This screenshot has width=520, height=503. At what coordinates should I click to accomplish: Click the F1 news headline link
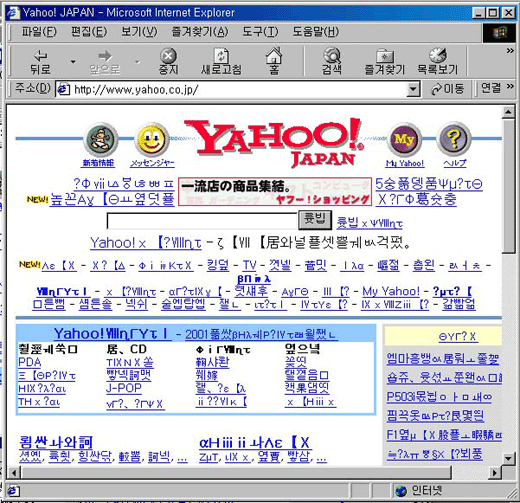pos(445,435)
